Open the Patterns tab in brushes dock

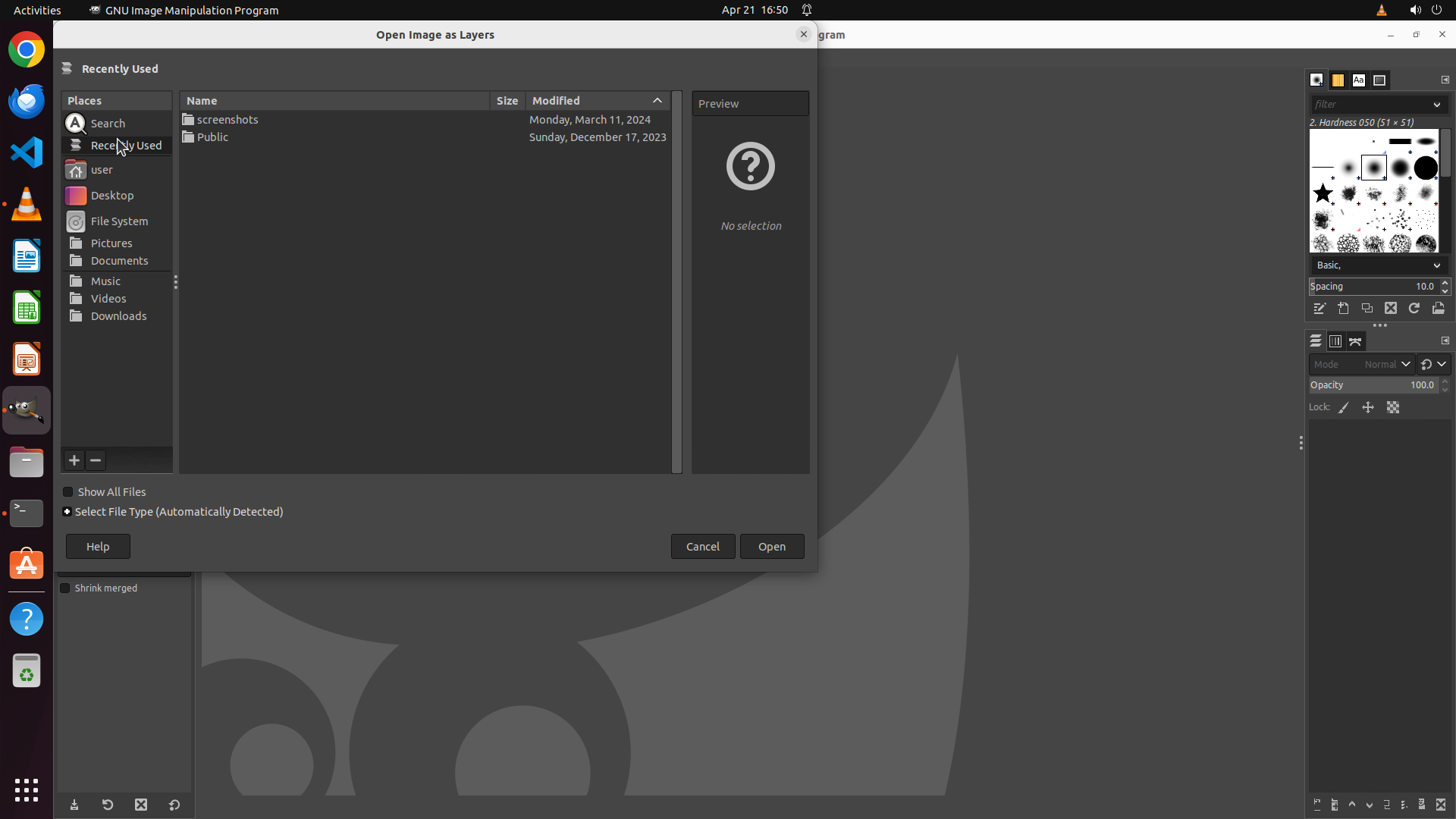(1338, 80)
